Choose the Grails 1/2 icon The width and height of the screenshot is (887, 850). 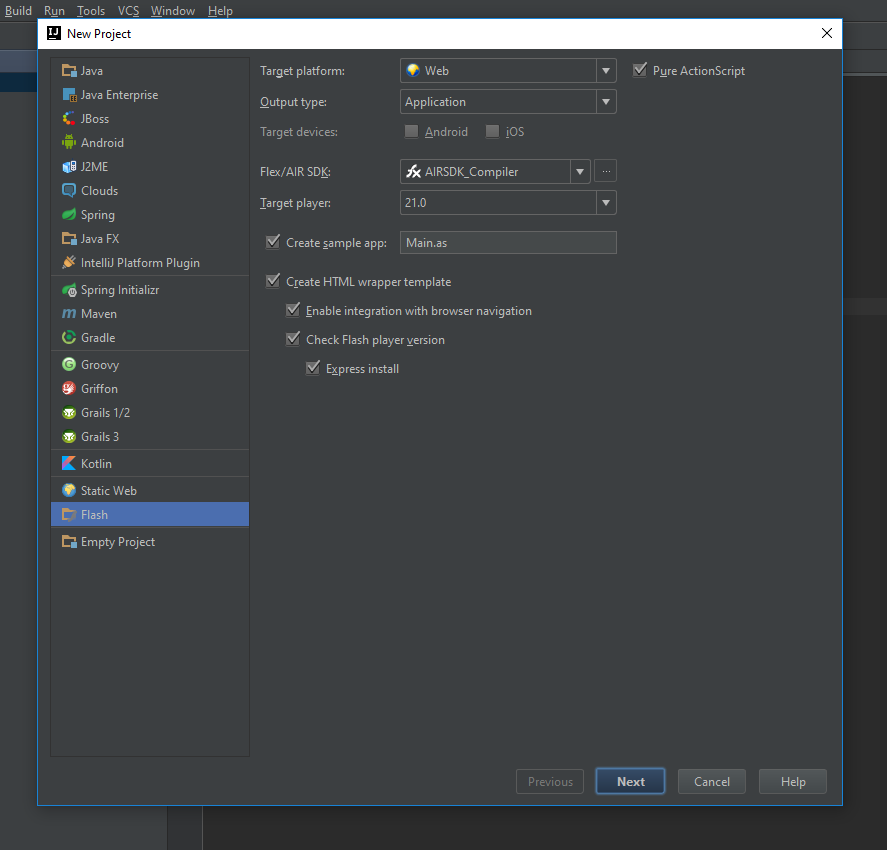click(69, 413)
